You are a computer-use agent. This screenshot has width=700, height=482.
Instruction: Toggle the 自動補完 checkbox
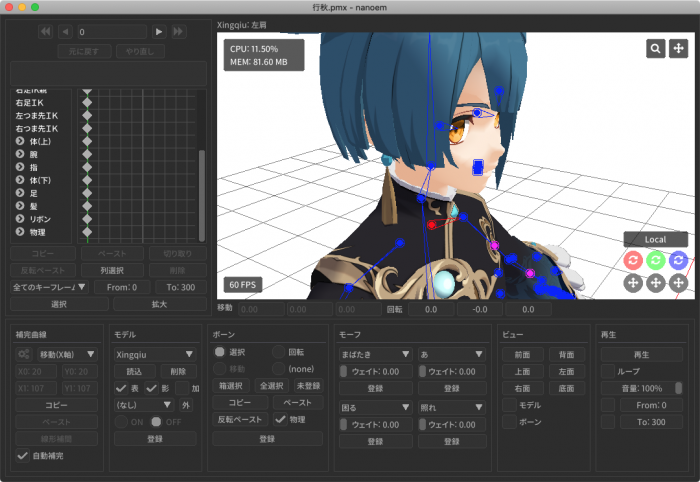coord(23,456)
